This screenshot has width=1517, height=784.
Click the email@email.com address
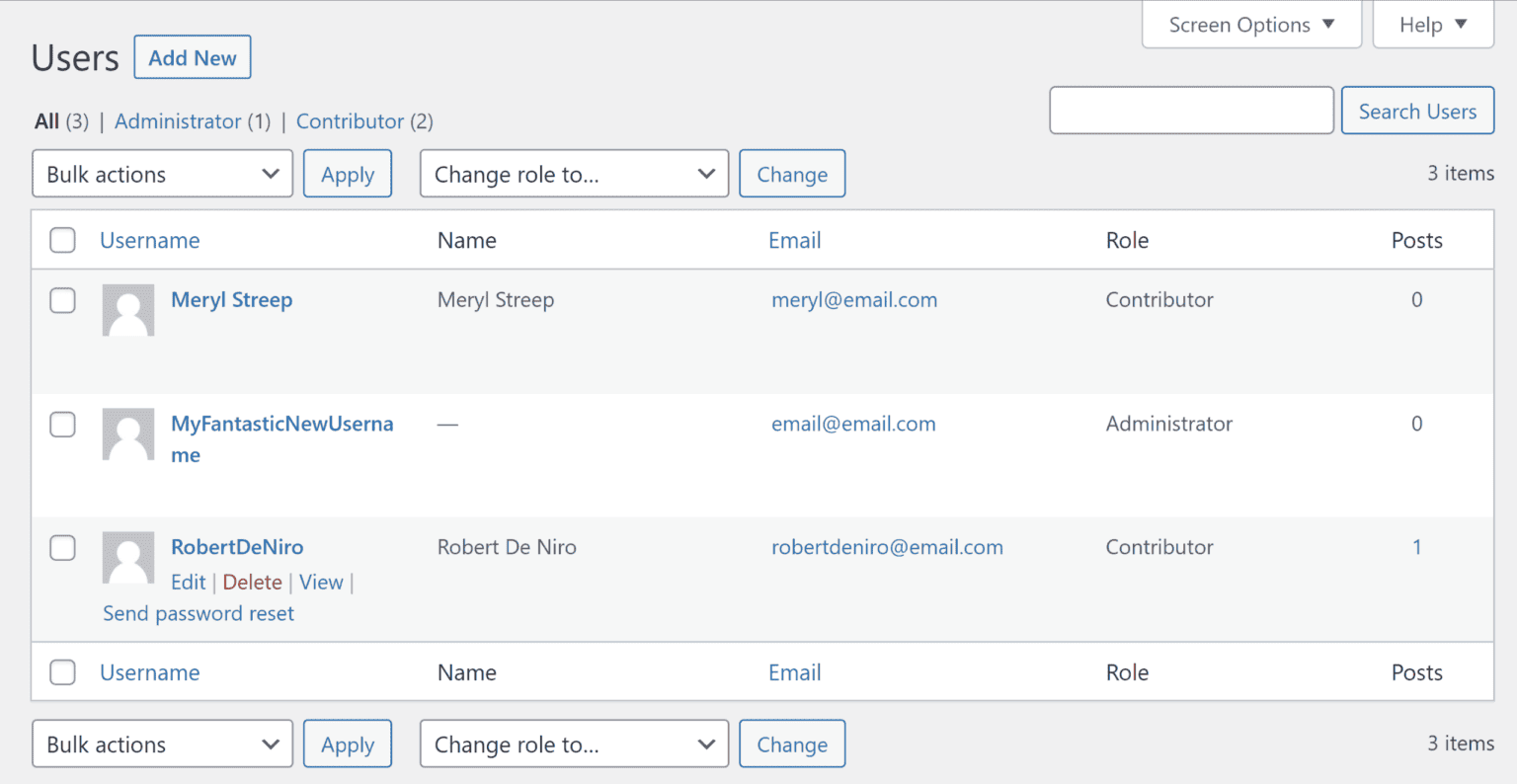(853, 424)
